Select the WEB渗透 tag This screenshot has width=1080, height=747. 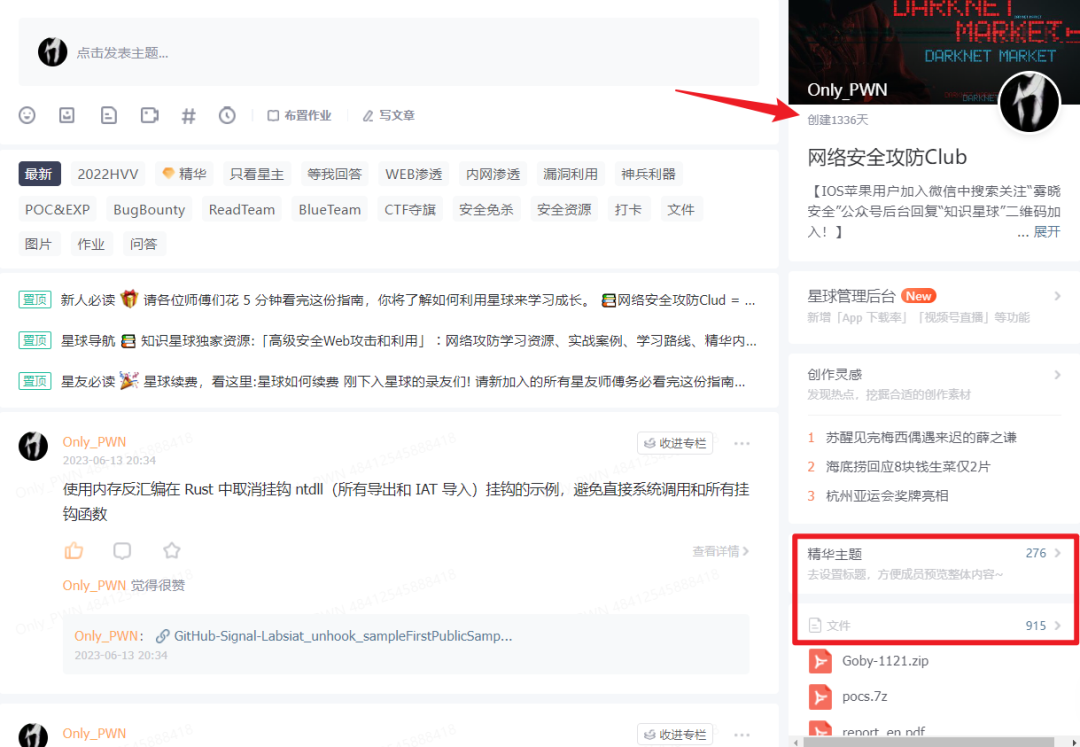(x=413, y=174)
